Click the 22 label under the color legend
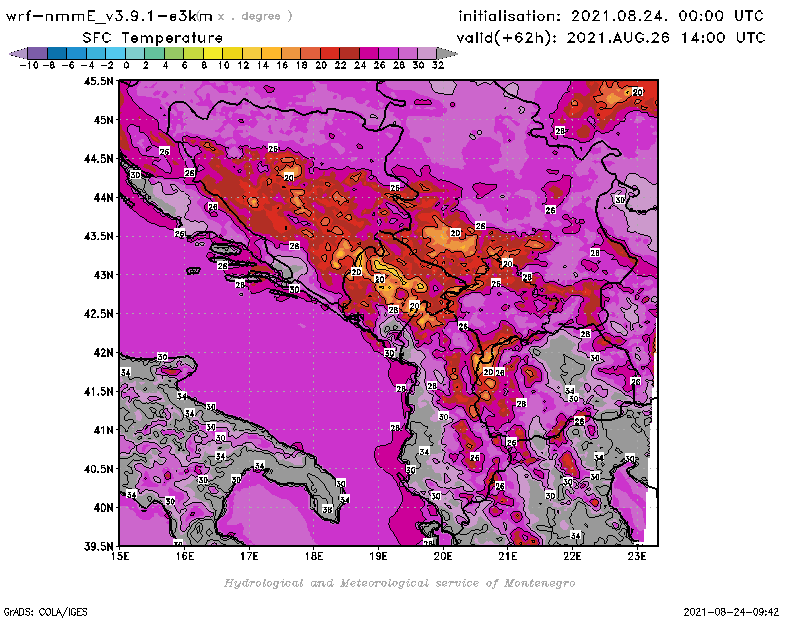The height and width of the screenshot is (618, 800). 340,65
